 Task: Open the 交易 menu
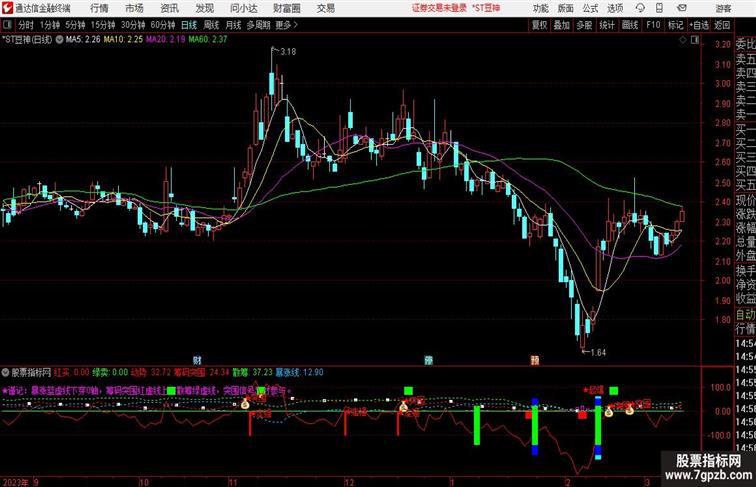point(326,8)
